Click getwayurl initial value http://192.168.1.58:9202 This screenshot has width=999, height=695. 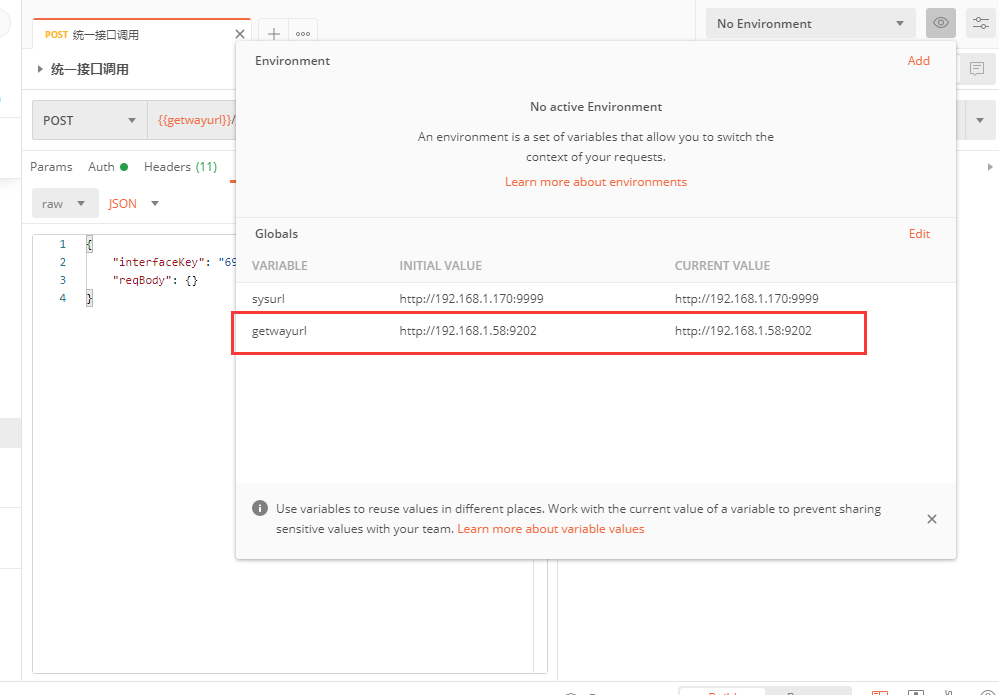click(468, 331)
